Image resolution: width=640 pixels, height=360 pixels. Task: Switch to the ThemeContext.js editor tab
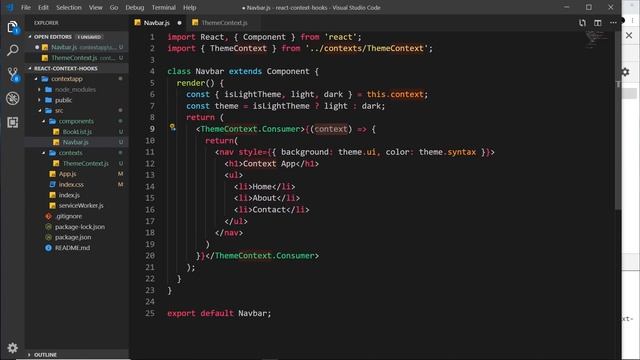pyautogui.click(x=224, y=23)
